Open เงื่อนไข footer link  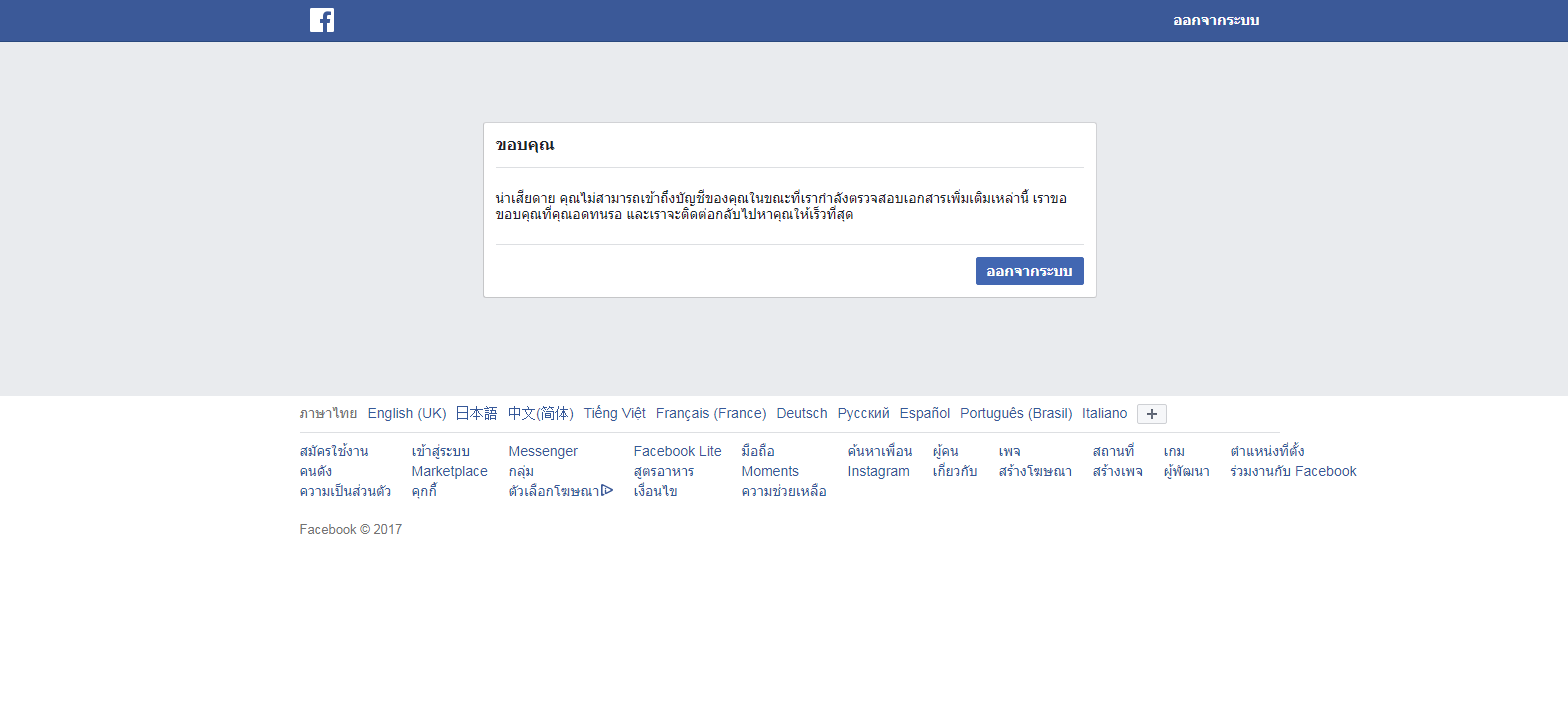(x=656, y=491)
